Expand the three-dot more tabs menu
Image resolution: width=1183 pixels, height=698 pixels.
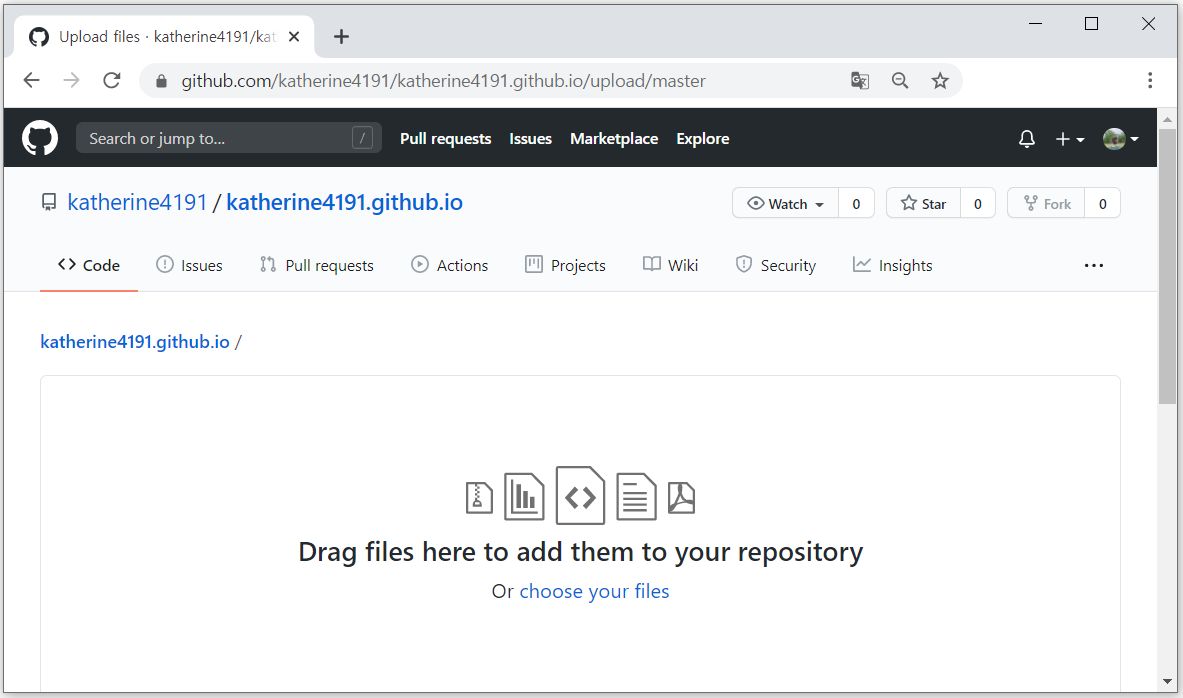[1093, 266]
